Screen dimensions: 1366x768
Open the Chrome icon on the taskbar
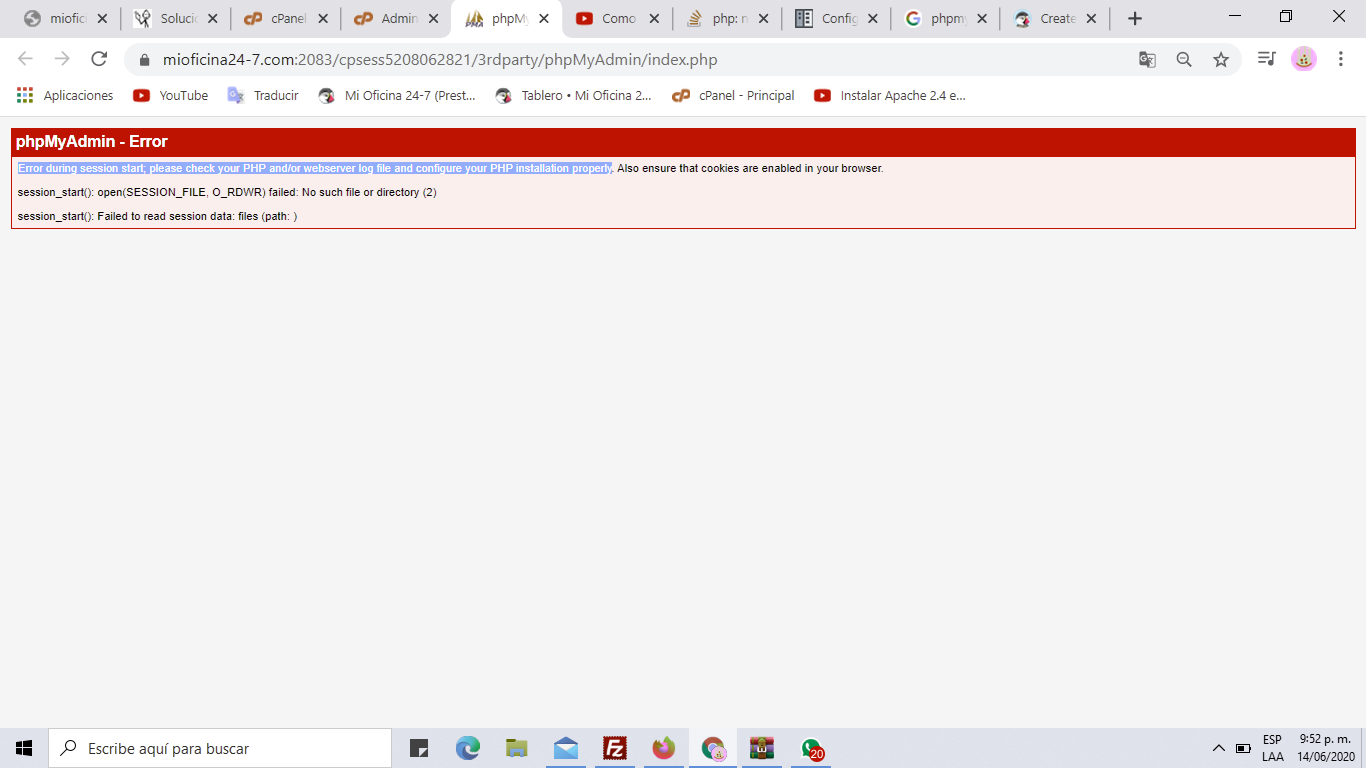[x=713, y=748]
